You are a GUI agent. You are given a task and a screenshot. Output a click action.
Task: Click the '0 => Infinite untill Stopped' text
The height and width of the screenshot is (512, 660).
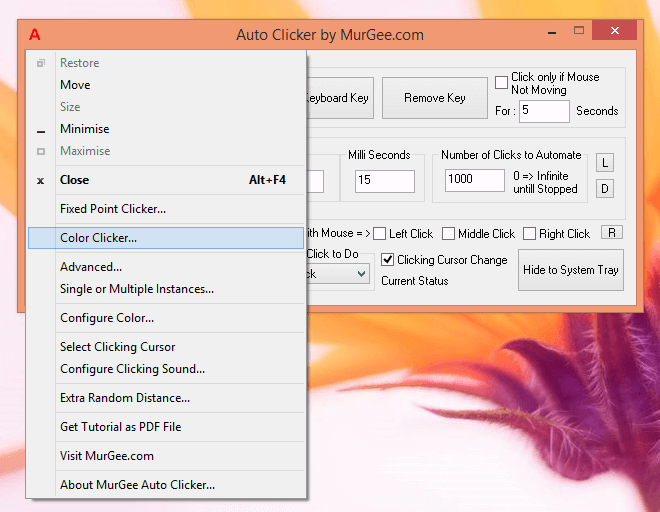(545, 182)
